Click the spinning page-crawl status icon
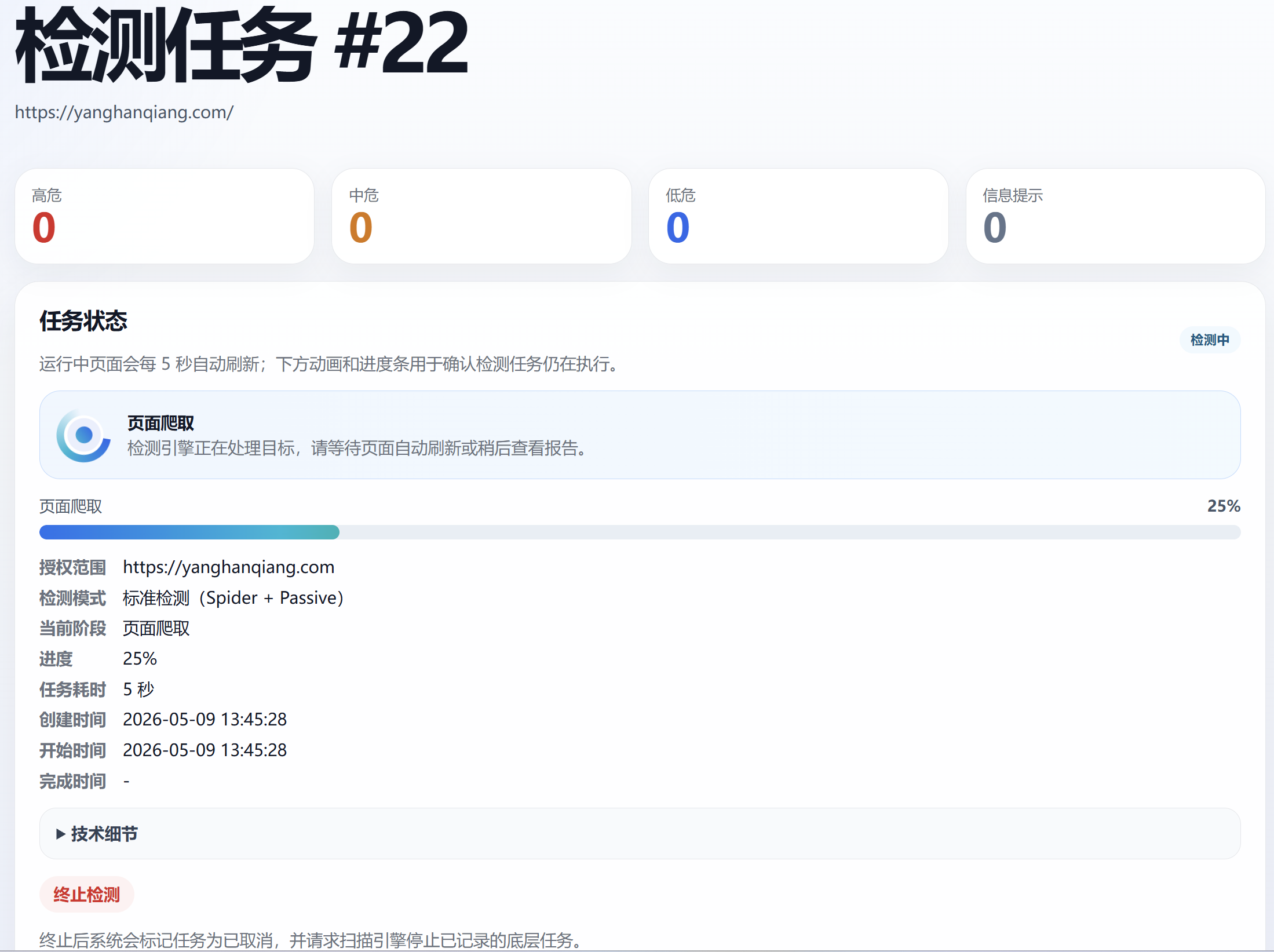Screen dimensions: 1274x952 pos(83,435)
